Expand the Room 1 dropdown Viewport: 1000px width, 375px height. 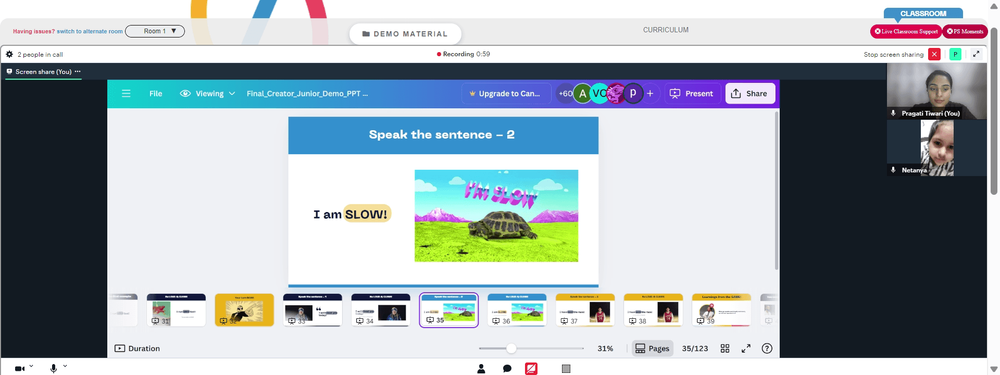click(x=155, y=31)
